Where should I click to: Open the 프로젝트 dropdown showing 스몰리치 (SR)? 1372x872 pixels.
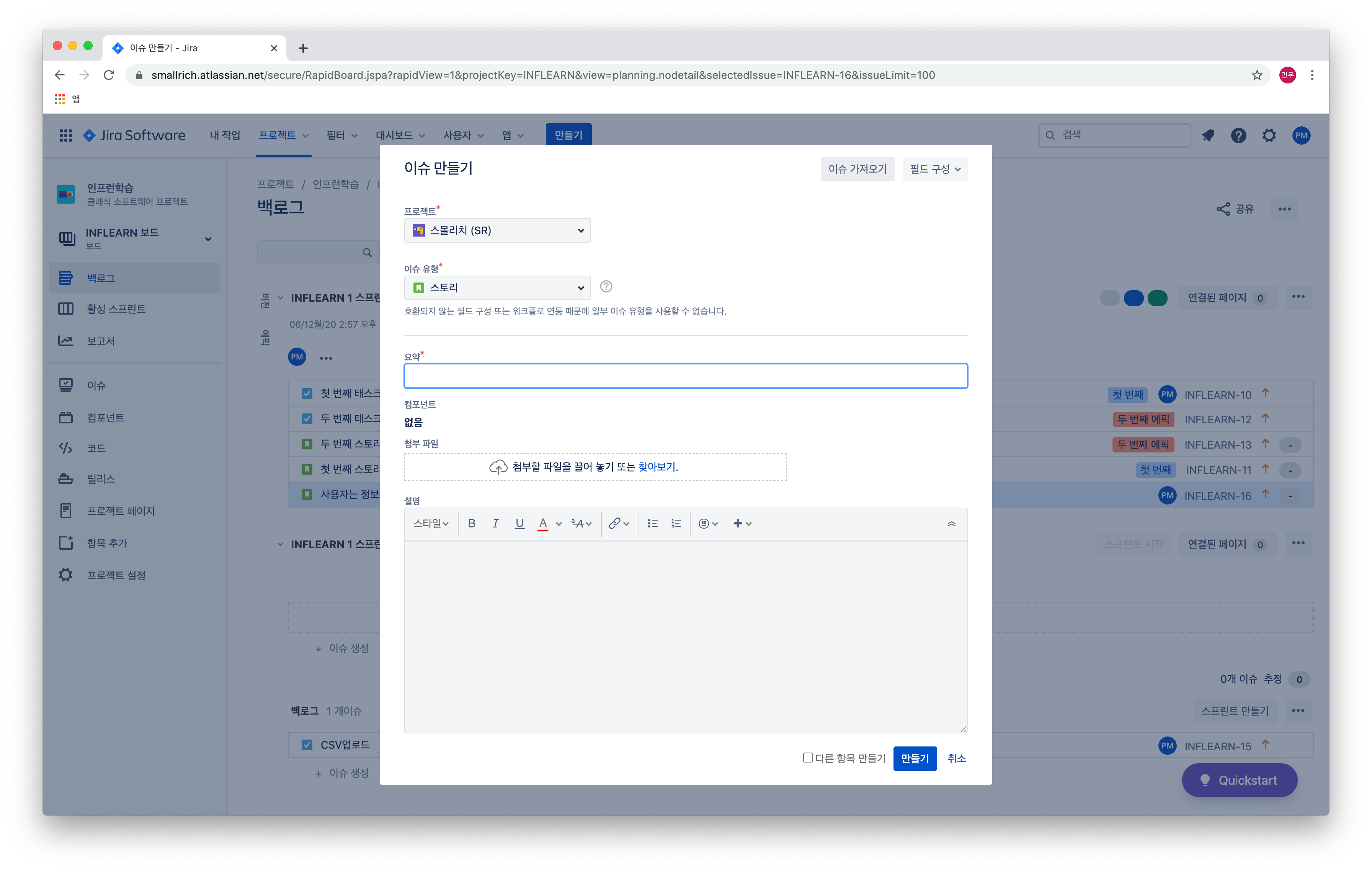[497, 230]
